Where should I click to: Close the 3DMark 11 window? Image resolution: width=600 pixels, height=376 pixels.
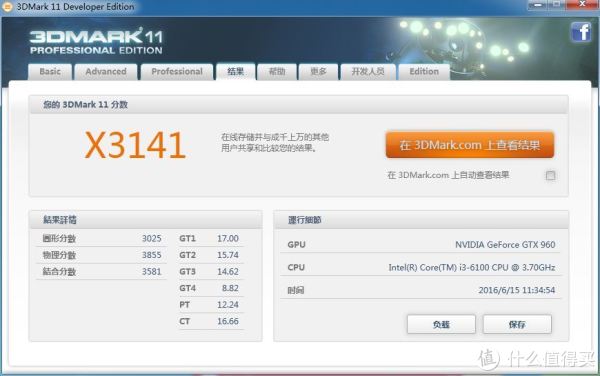[582, 4]
